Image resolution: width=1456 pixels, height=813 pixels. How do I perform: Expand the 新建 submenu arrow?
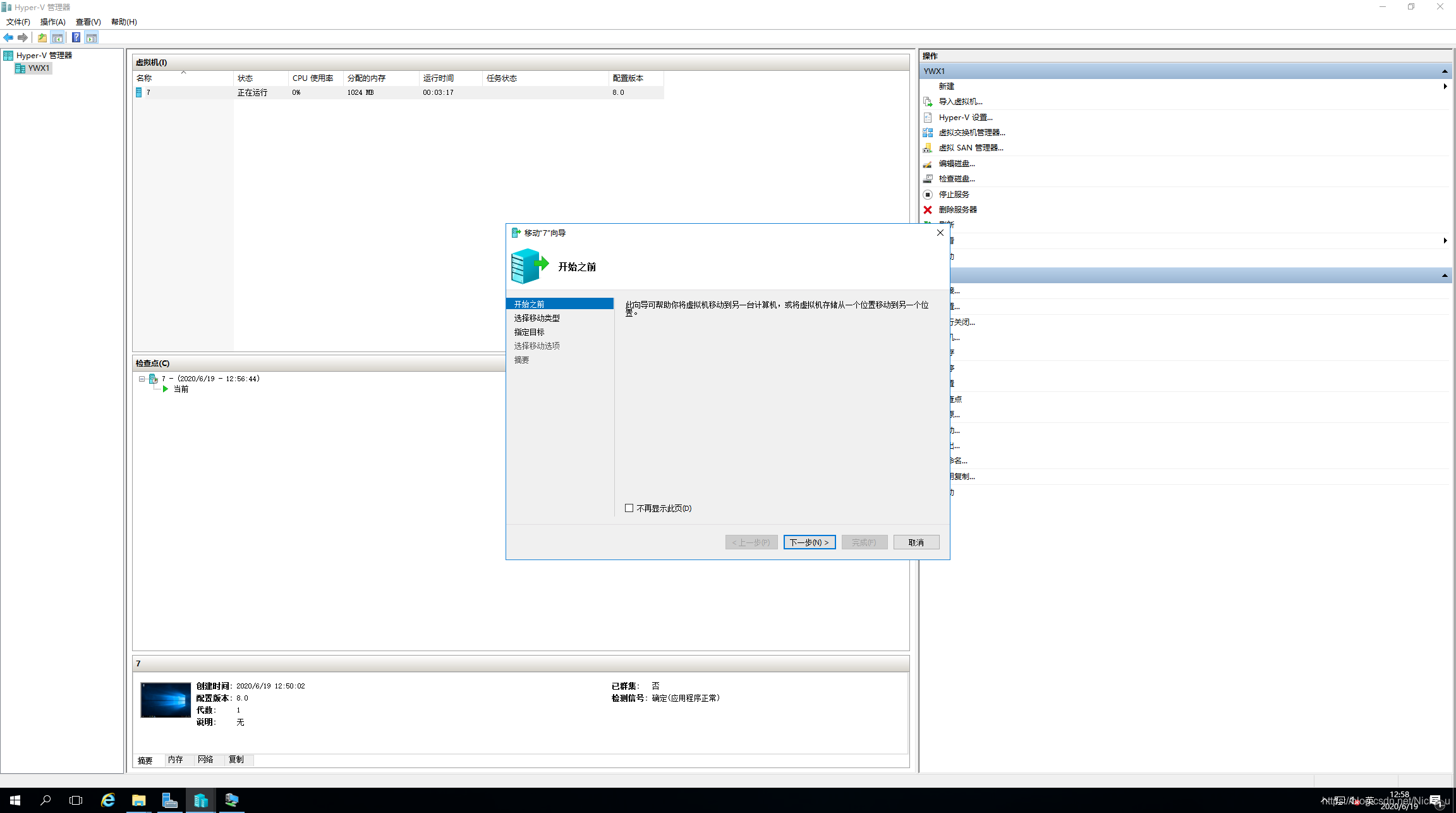point(1445,87)
